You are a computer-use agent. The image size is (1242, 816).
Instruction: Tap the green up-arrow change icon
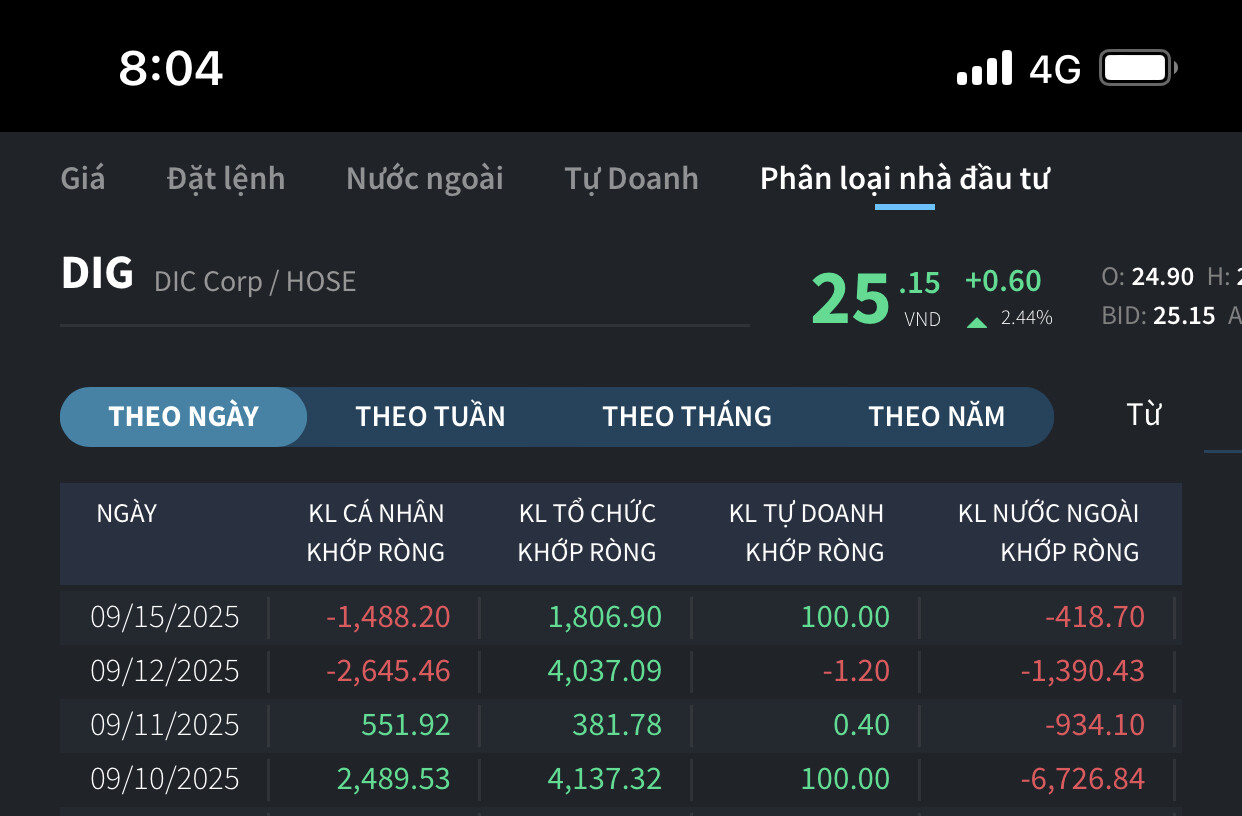[977, 322]
